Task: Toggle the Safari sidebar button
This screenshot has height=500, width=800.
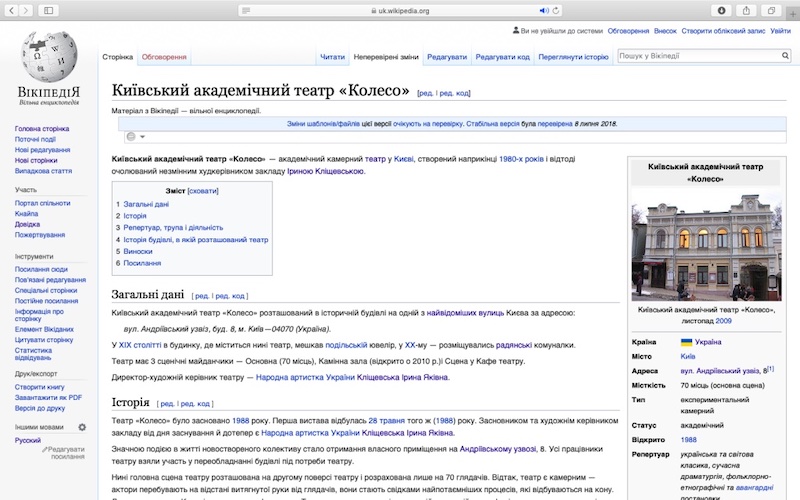Action: point(48,10)
